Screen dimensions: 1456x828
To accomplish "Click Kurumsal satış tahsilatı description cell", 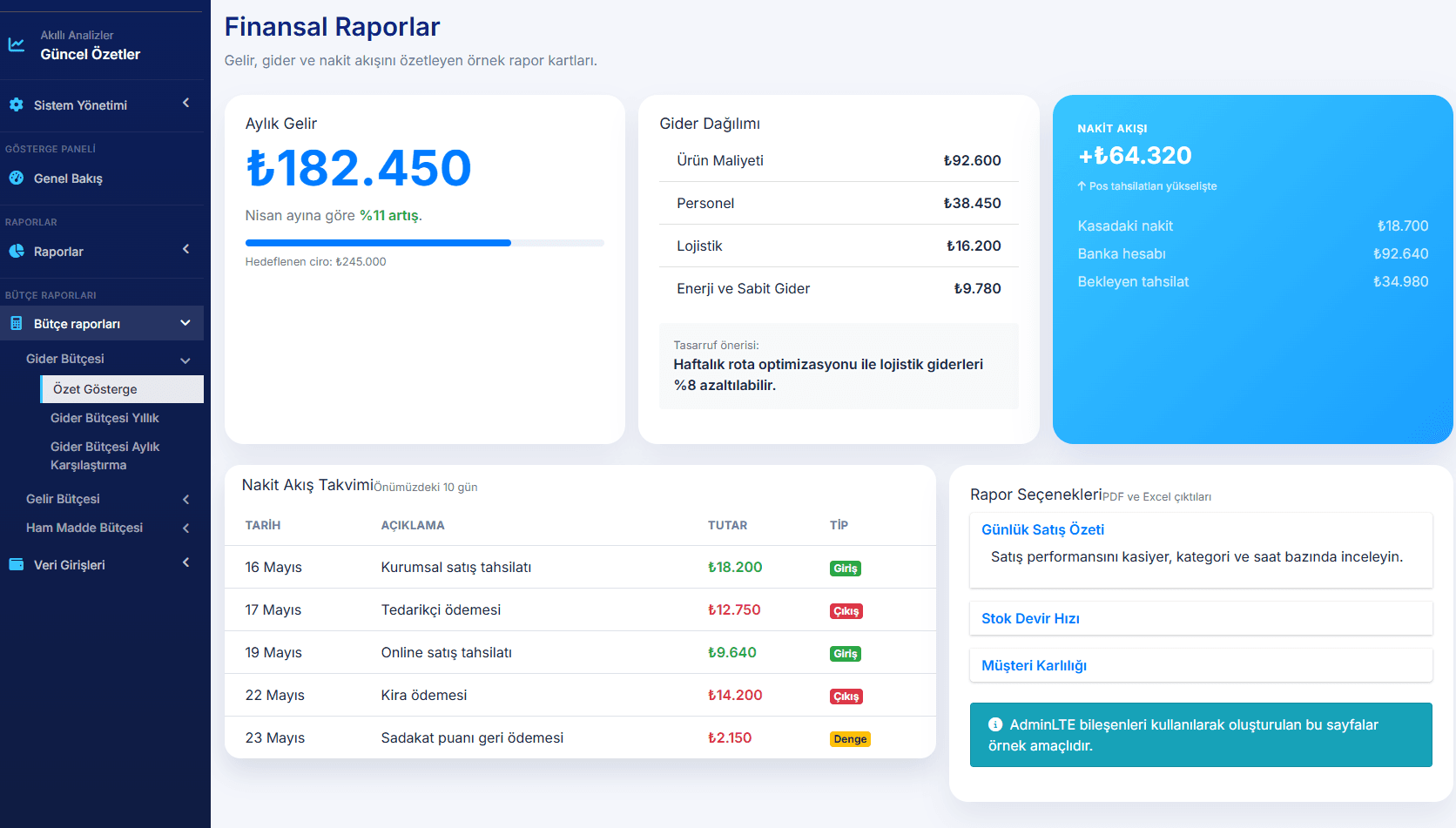I will coord(456,567).
